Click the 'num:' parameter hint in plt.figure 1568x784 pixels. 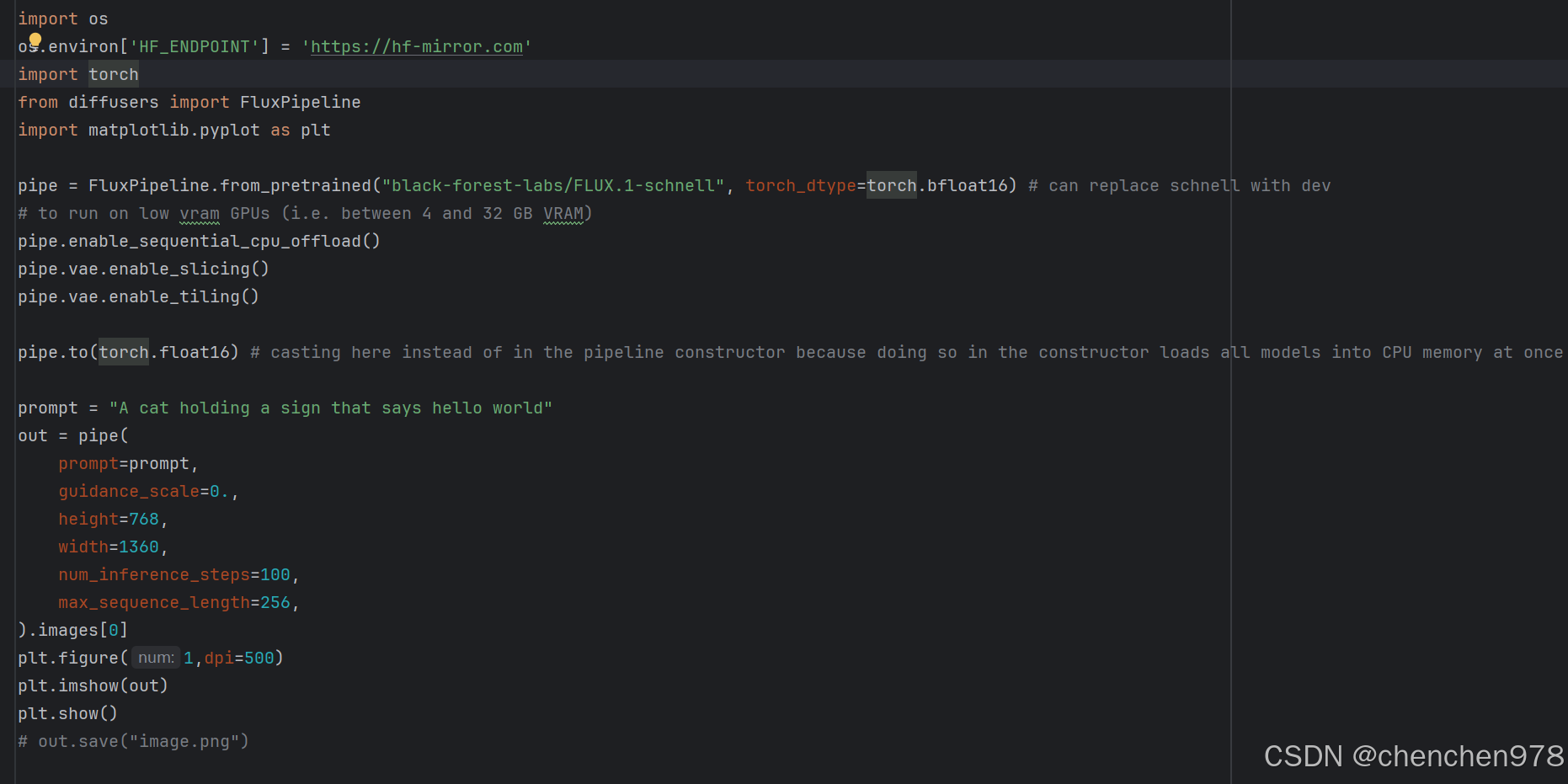click(157, 658)
